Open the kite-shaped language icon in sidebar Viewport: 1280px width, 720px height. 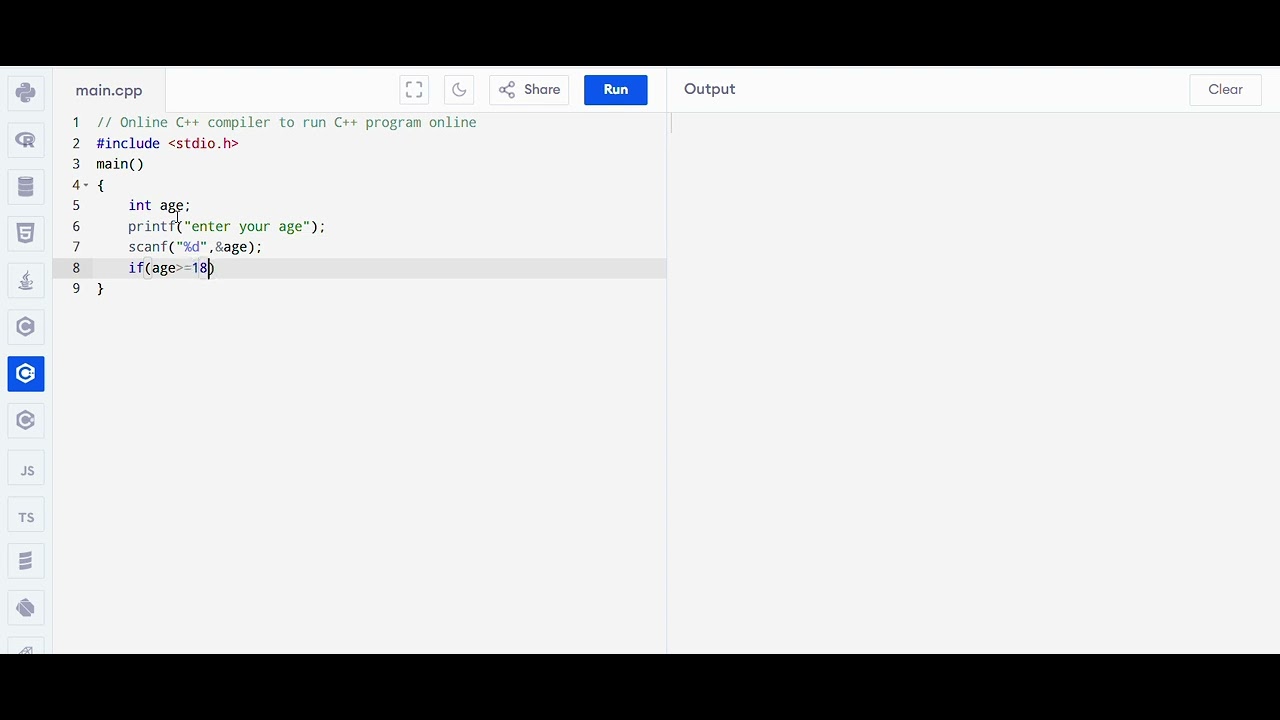click(x=26, y=607)
